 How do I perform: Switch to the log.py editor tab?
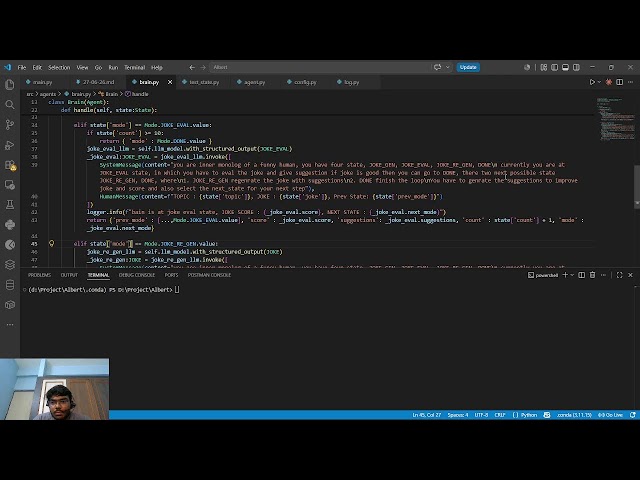[x=351, y=82]
